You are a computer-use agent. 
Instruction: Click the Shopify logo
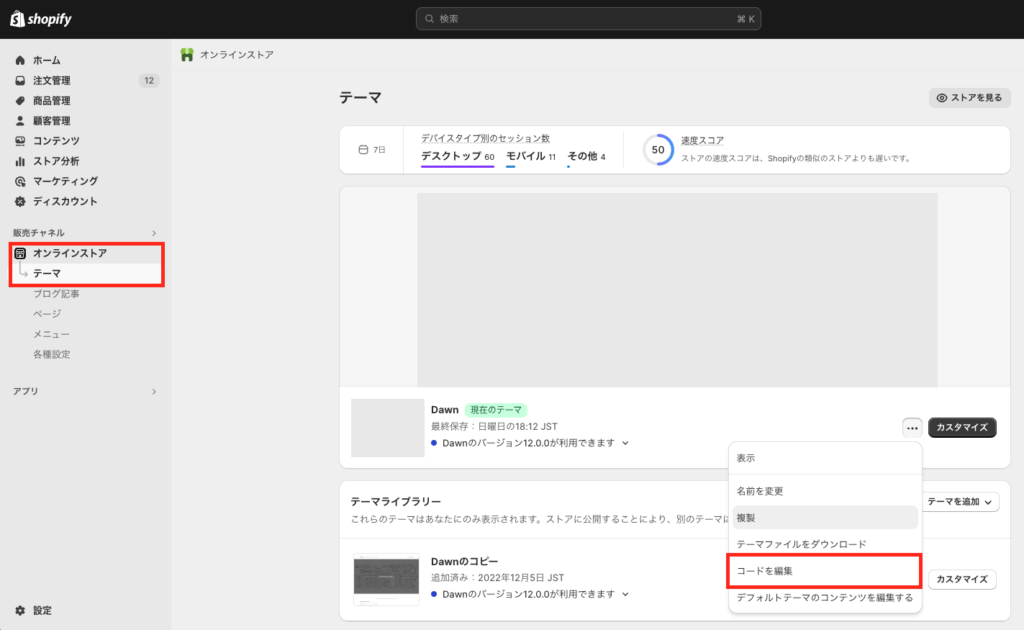point(40,19)
